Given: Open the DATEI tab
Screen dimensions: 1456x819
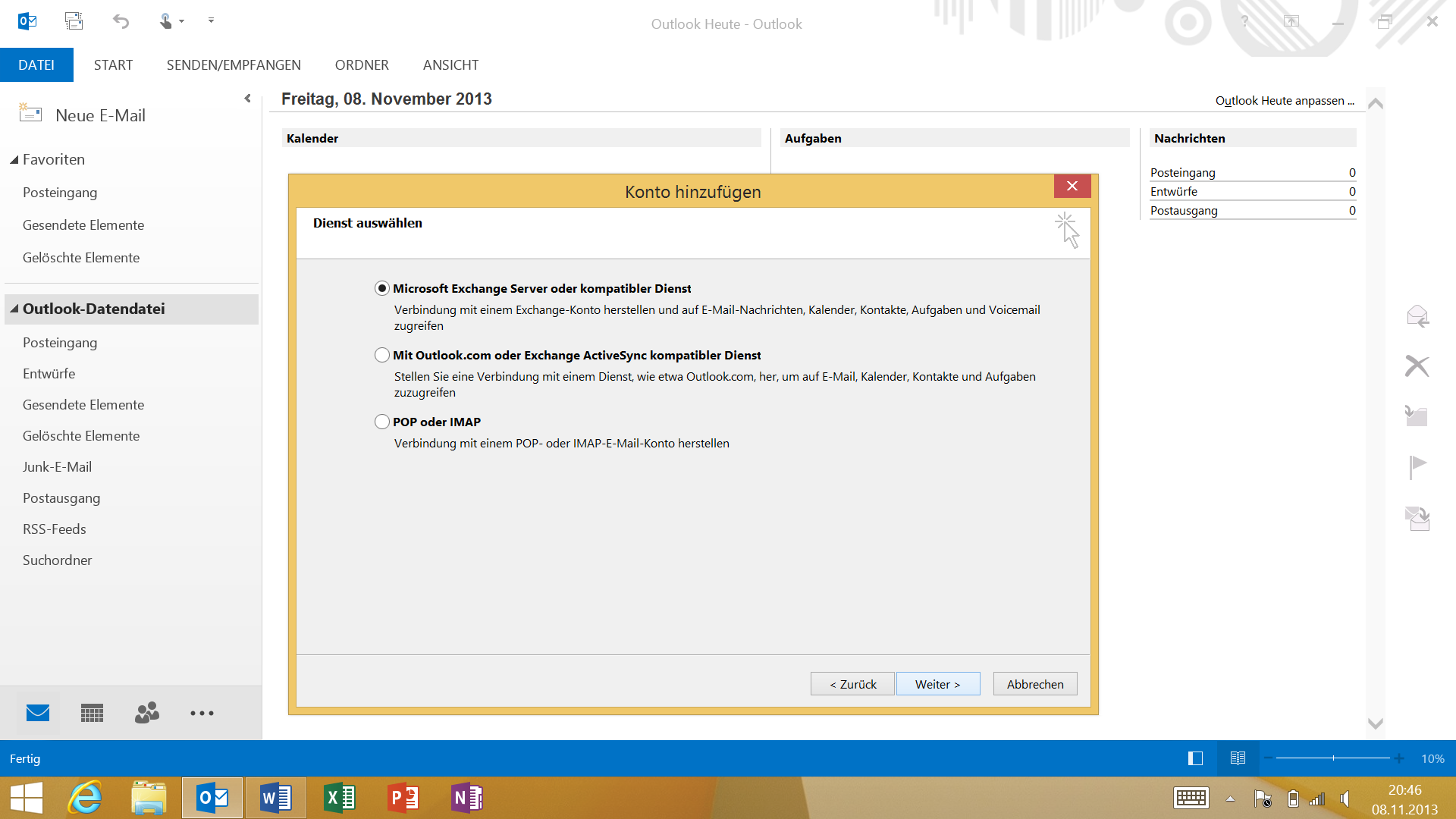Looking at the screenshot, I should 36,65.
